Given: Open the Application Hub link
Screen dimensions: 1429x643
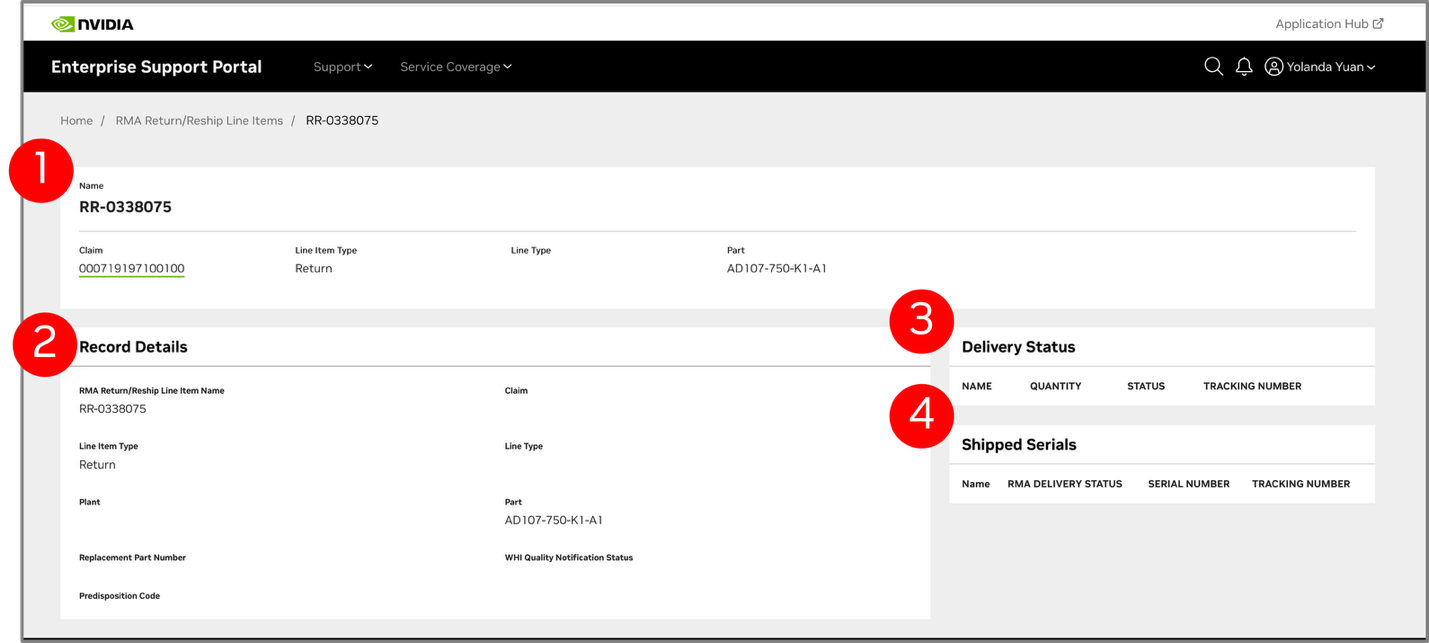Looking at the screenshot, I should pos(1329,24).
